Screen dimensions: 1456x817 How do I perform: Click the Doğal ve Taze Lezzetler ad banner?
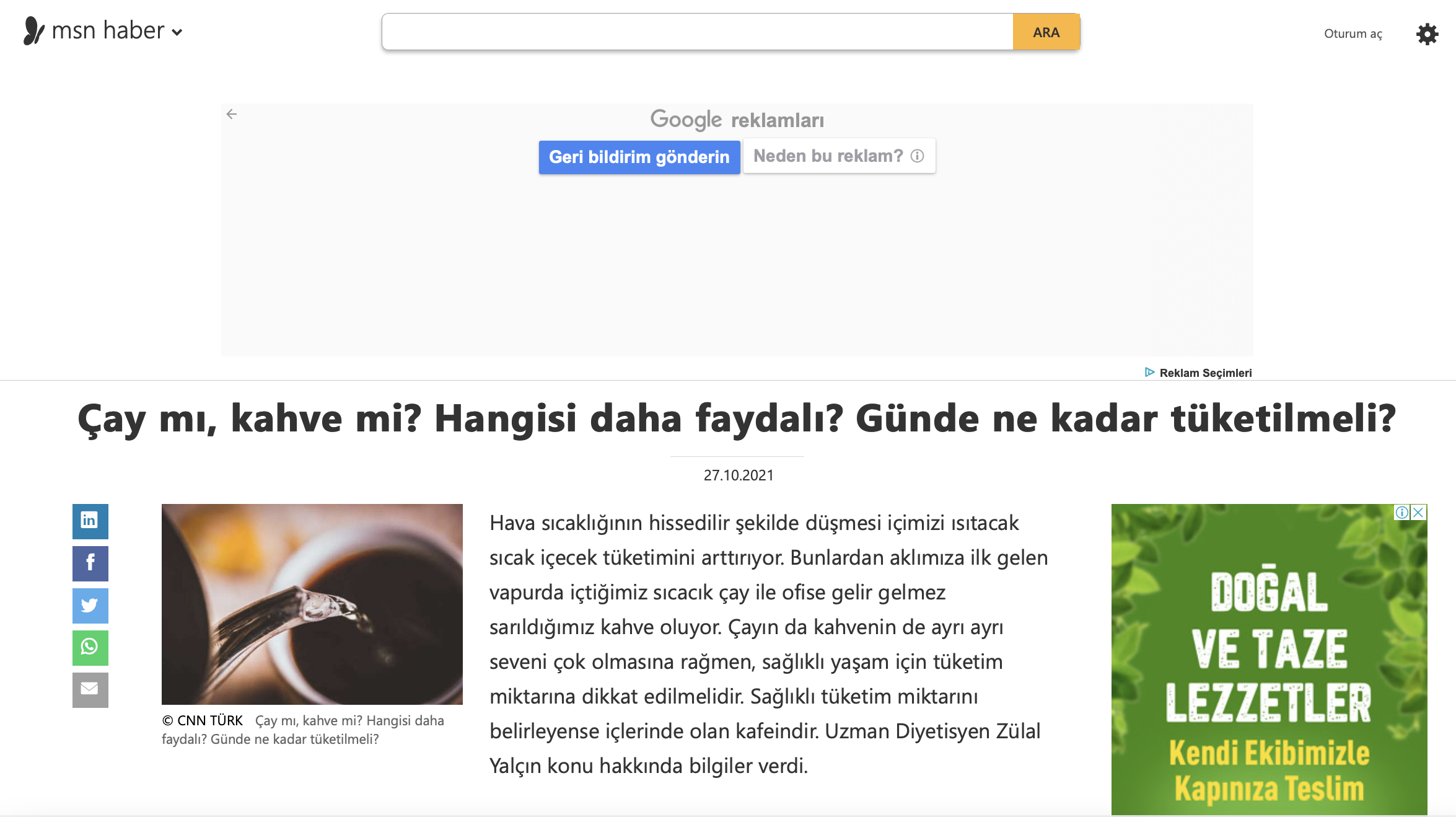point(1269,660)
